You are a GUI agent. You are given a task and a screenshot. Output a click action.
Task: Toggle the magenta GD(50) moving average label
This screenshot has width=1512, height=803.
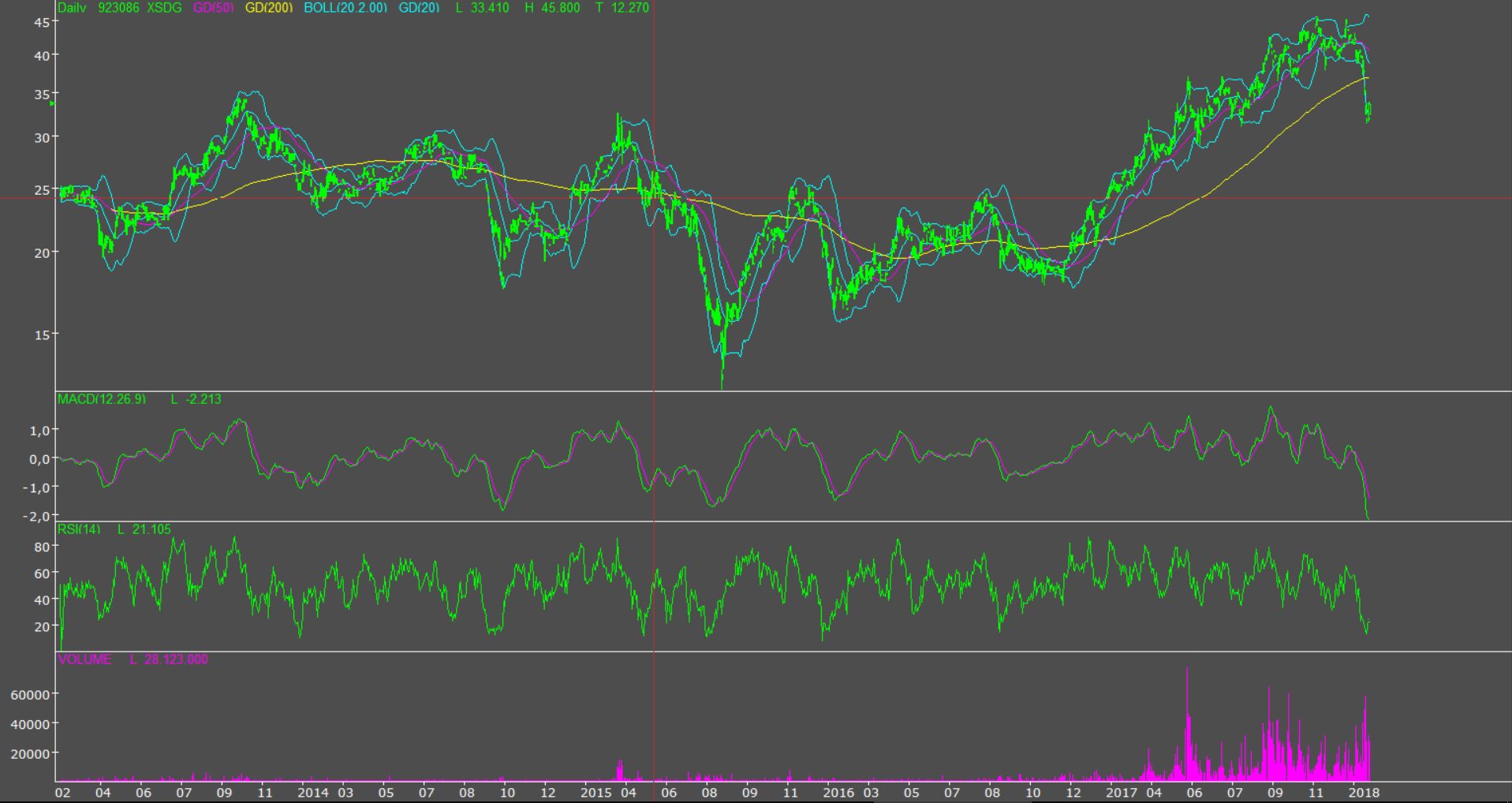[213, 8]
